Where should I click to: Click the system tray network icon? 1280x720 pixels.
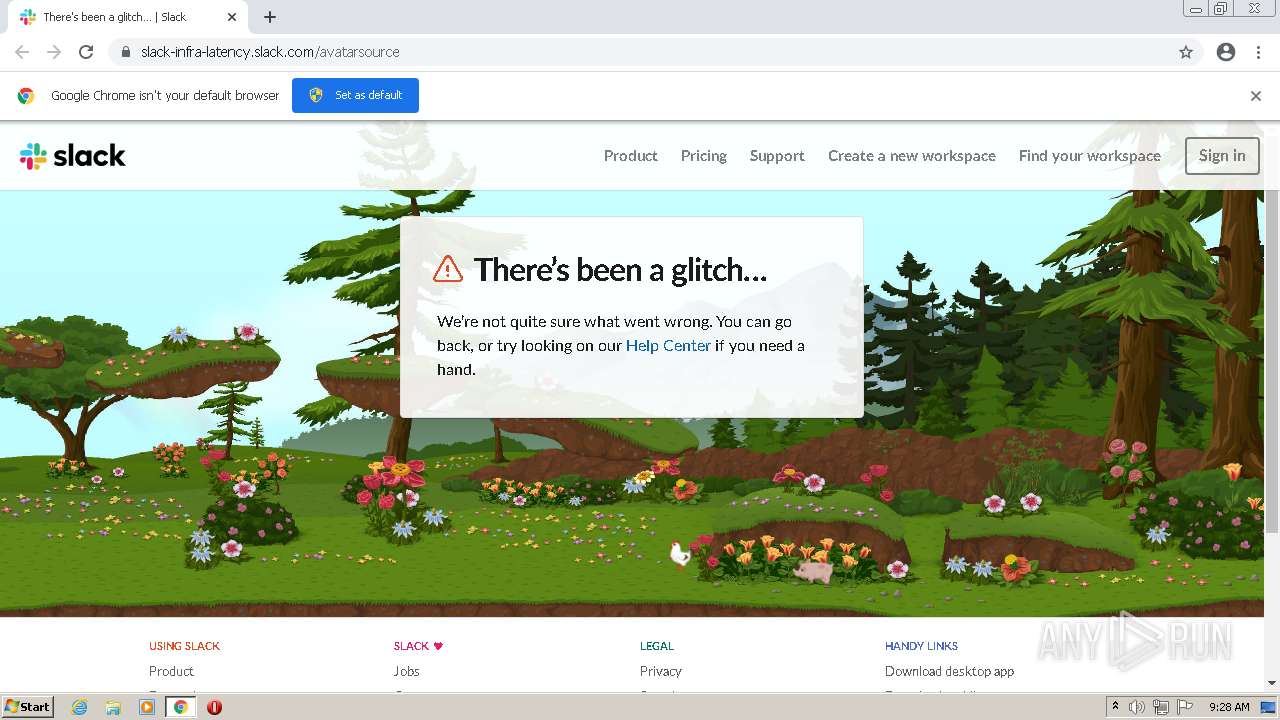coord(1161,707)
